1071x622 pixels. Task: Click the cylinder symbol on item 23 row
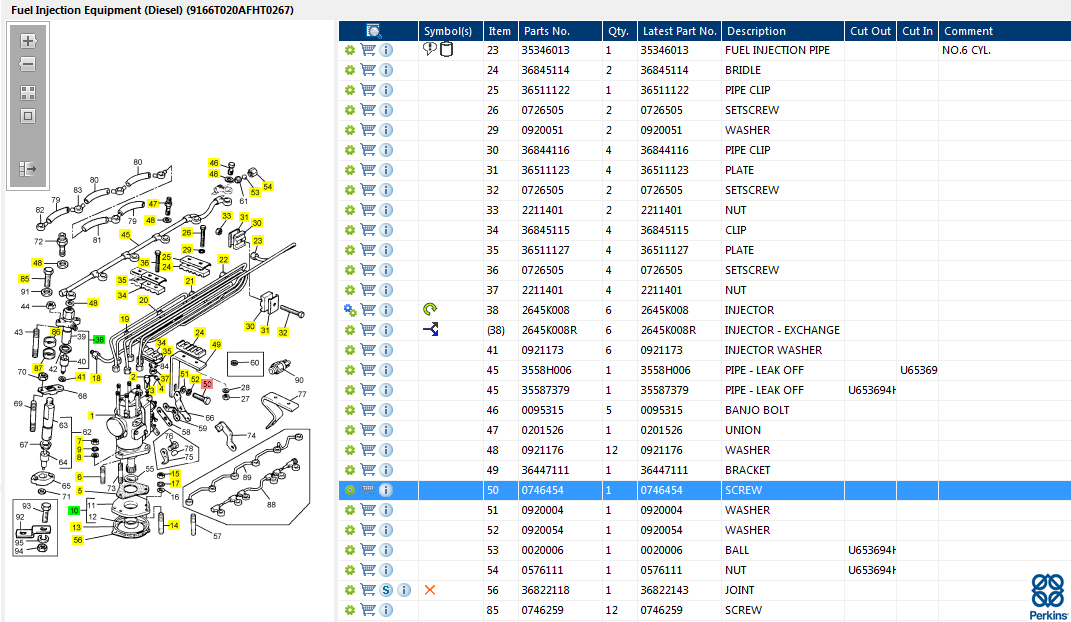446,49
